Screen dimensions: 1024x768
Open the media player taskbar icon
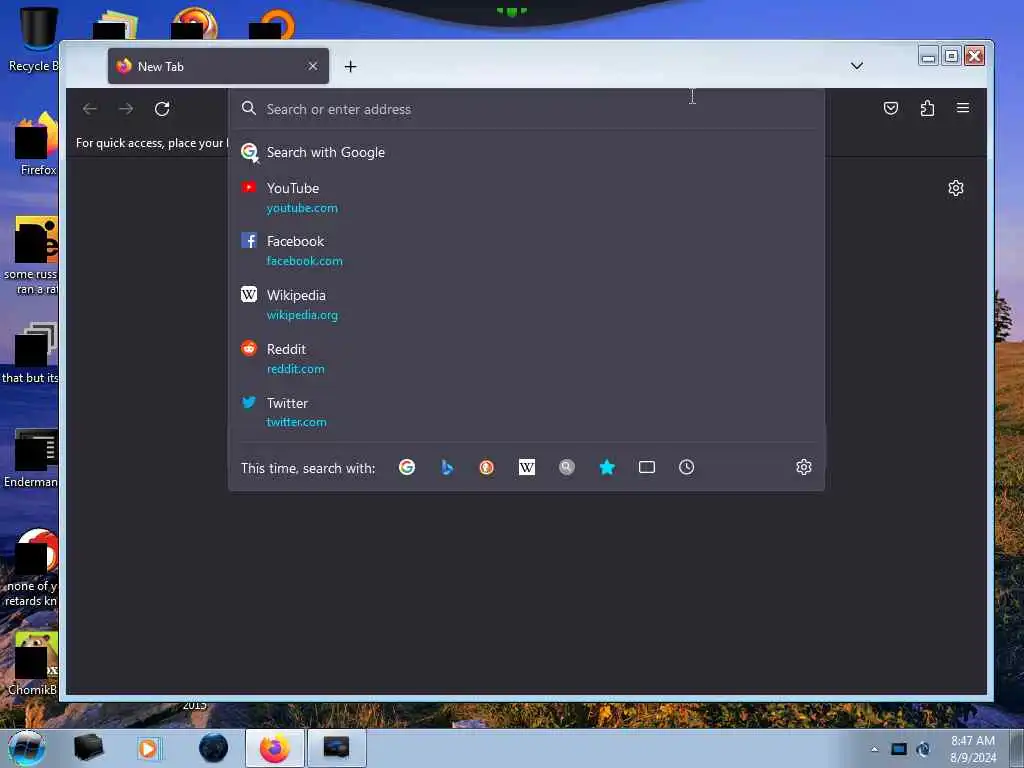coord(148,748)
